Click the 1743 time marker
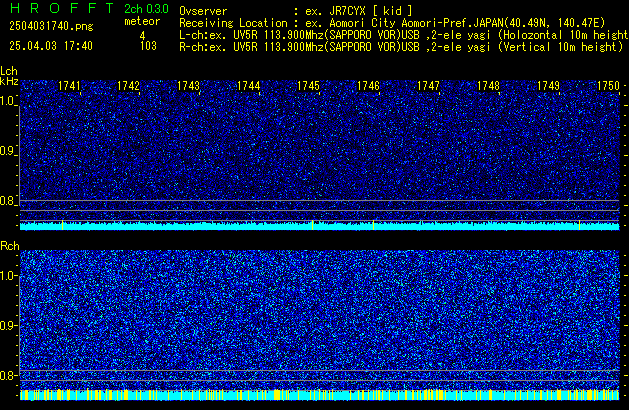Screen dimensions: 629x410 point(188,86)
